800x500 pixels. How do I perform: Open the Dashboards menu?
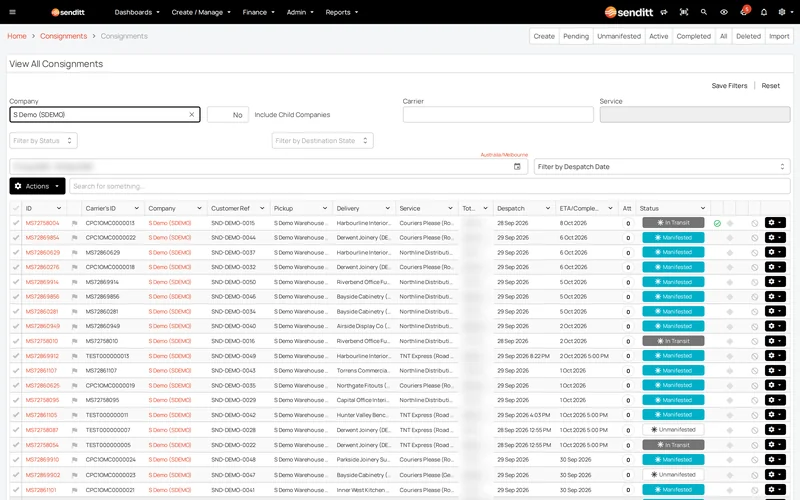[137, 12]
